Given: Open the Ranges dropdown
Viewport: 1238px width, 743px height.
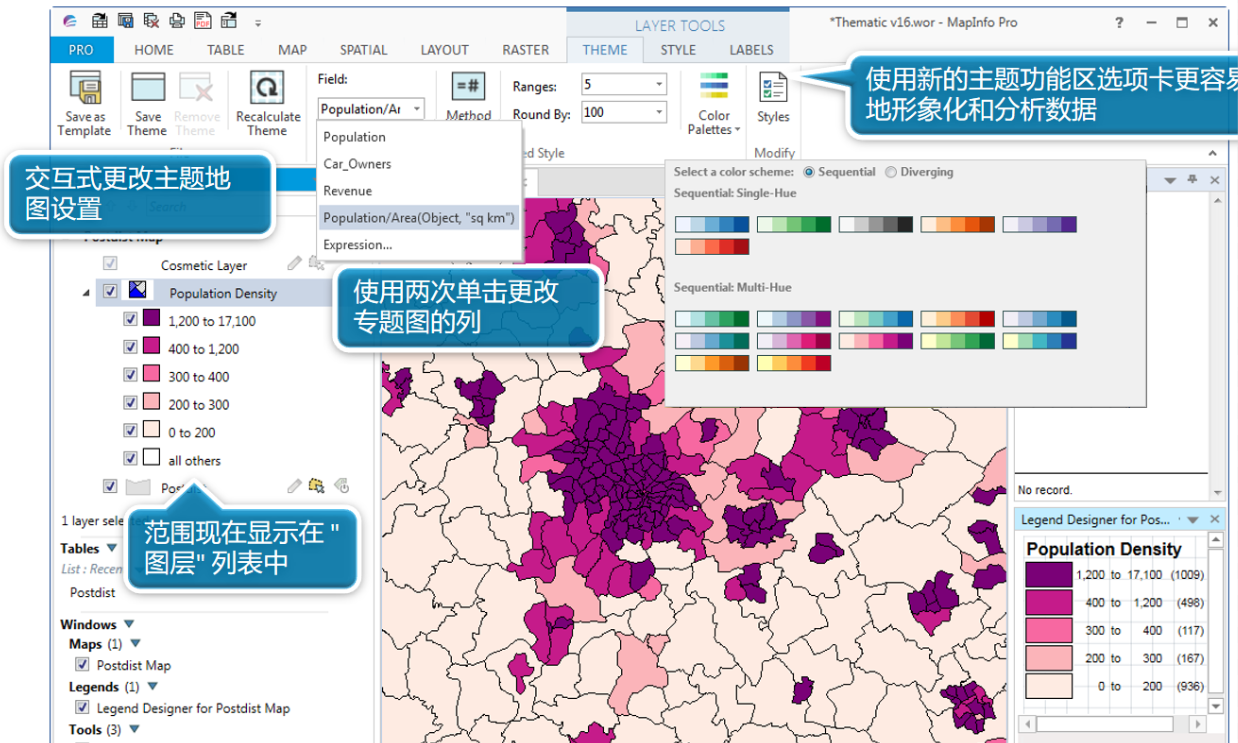Looking at the screenshot, I should click(659, 85).
